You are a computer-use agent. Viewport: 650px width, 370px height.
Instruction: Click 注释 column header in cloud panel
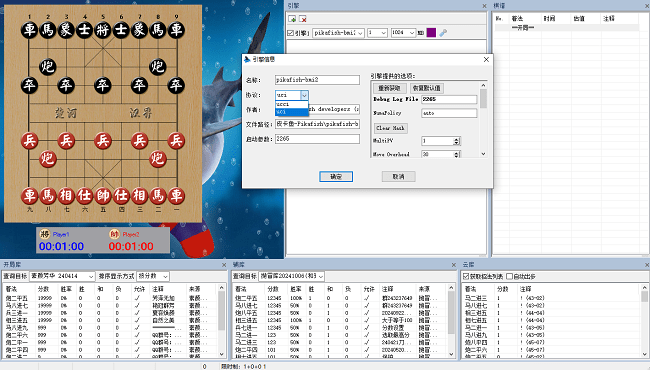pos(526,289)
